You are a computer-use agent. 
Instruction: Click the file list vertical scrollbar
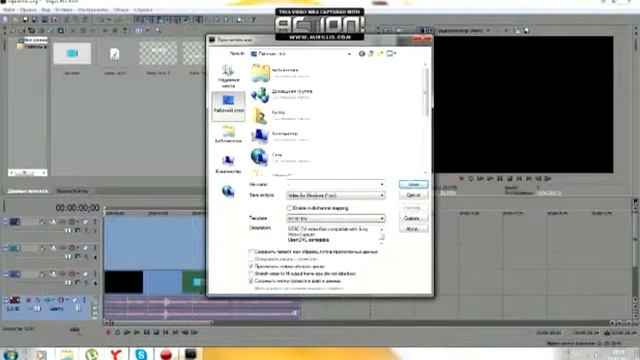click(x=425, y=118)
